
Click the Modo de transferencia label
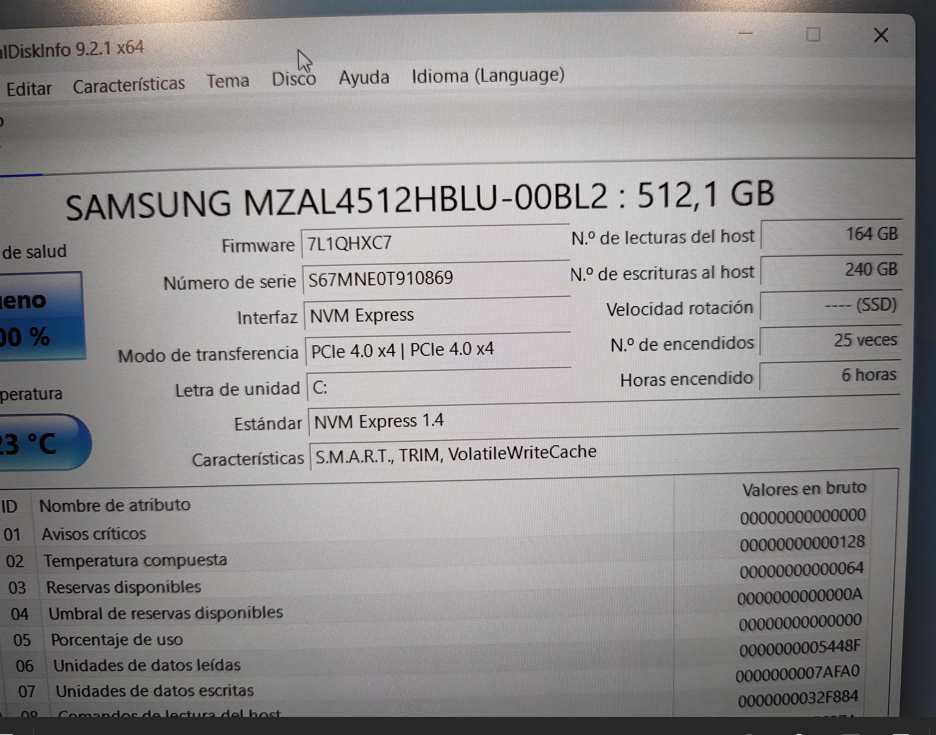click(x=208, y=355)
